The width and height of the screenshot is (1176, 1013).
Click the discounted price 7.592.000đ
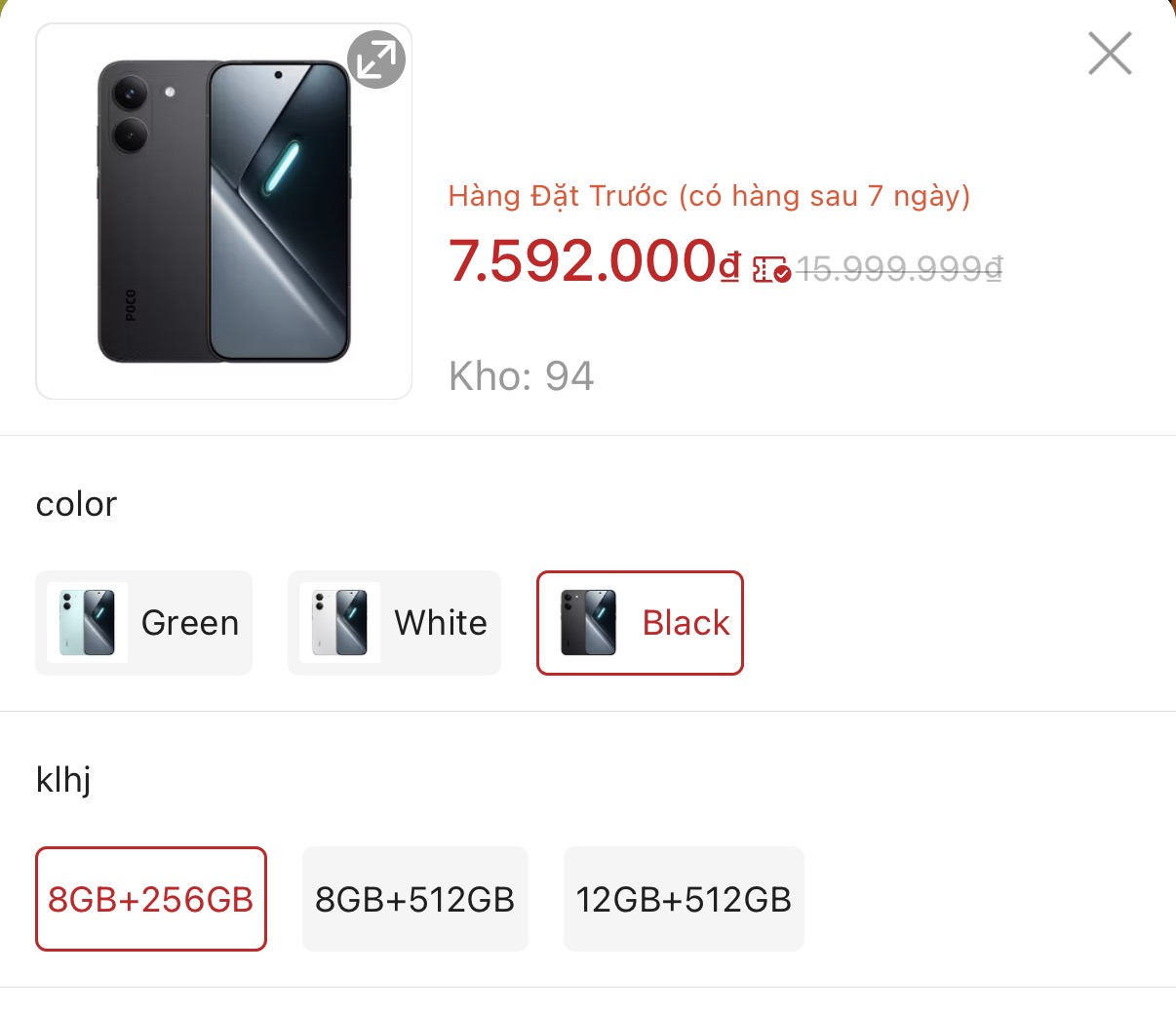tap(589, 263)
